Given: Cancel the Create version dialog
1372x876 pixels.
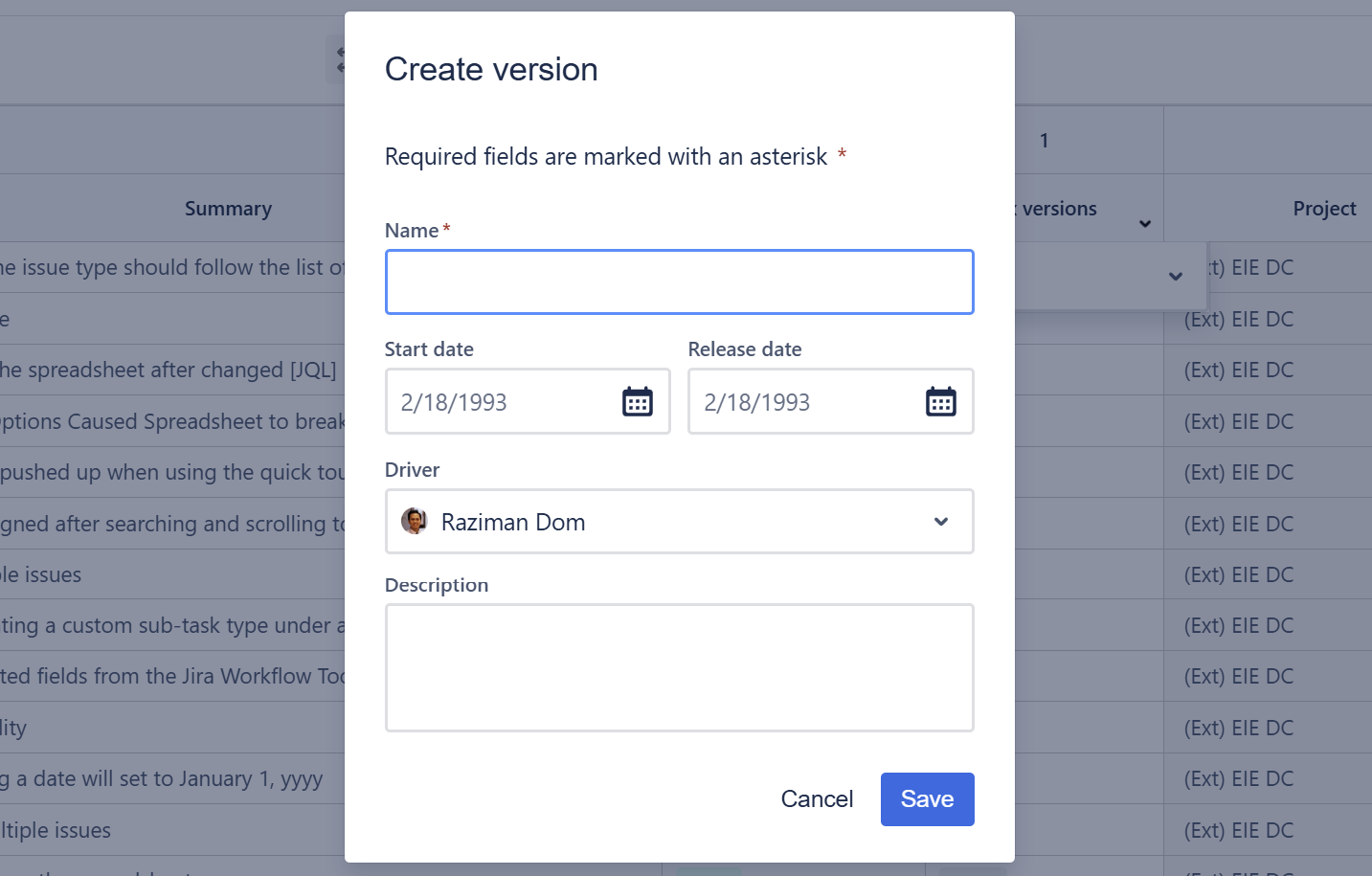Looking at the screenshot, I should pos(816,799).
